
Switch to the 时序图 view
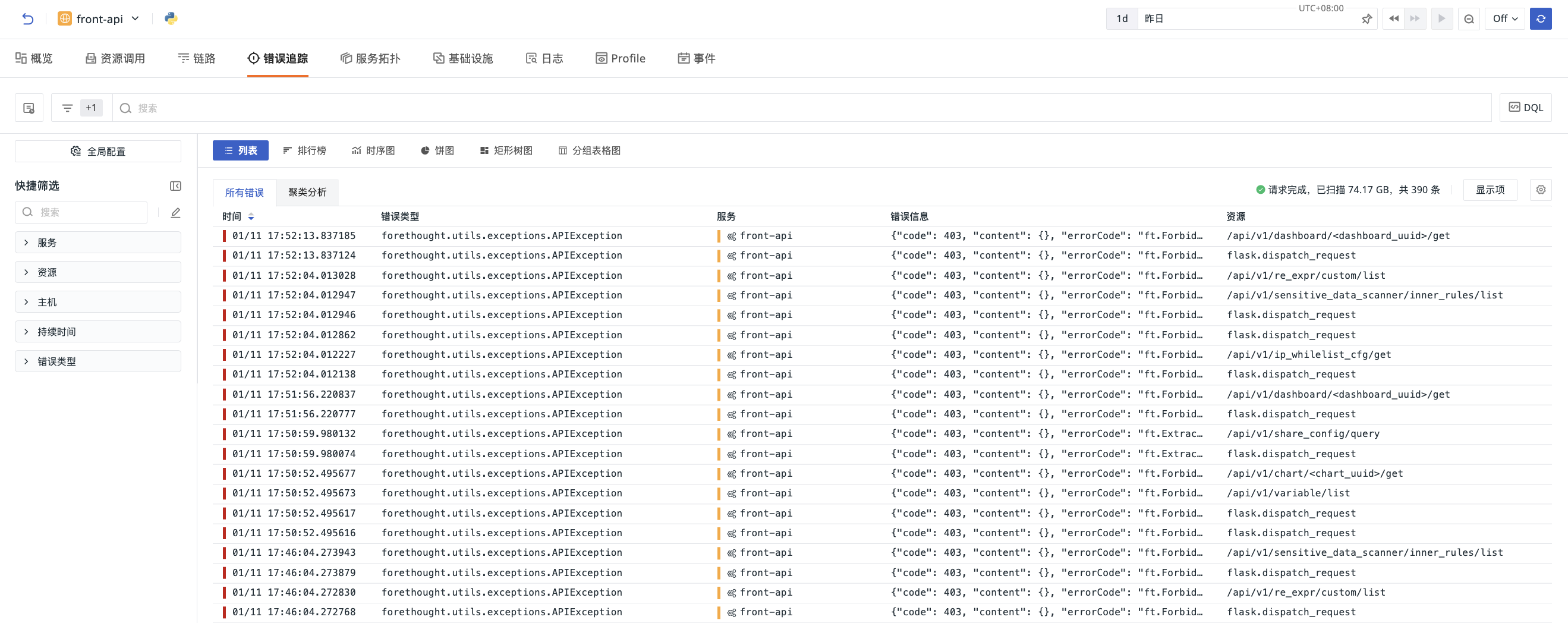(x=373, y=150)
